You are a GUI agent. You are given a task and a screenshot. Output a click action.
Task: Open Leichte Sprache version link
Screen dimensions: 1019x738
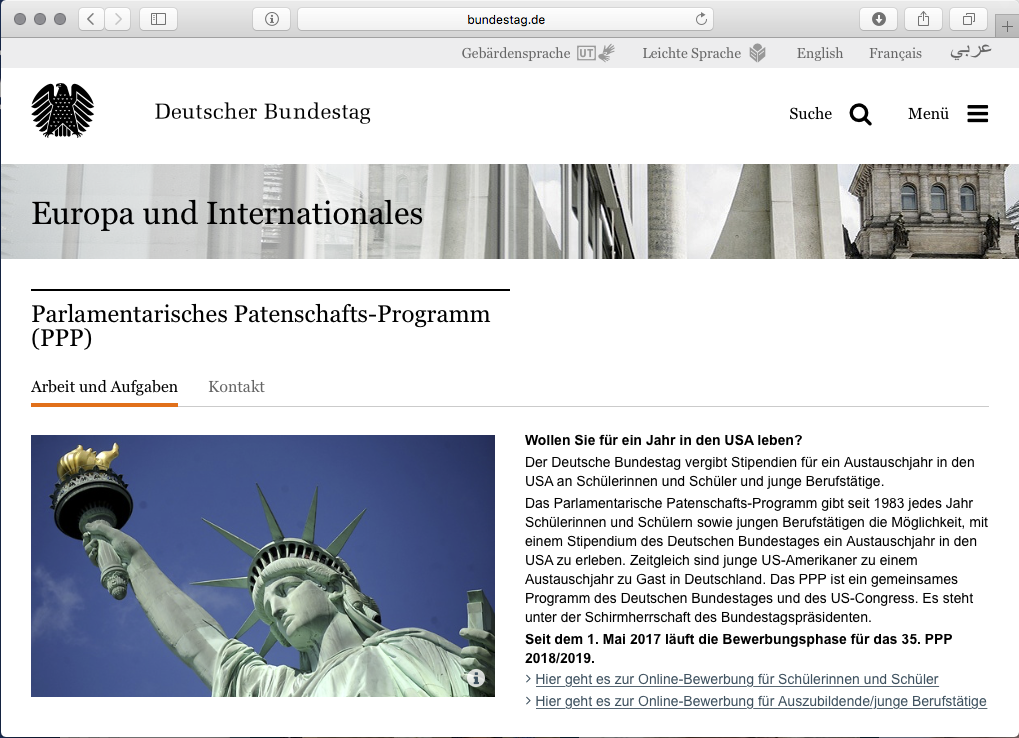pos(691,53)
